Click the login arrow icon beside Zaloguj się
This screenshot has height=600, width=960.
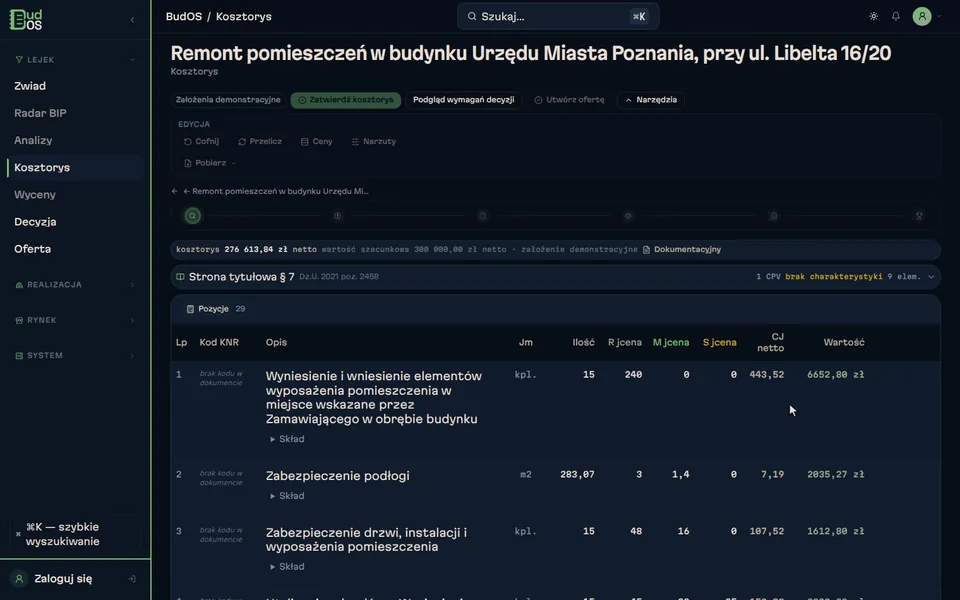[132, 579]
